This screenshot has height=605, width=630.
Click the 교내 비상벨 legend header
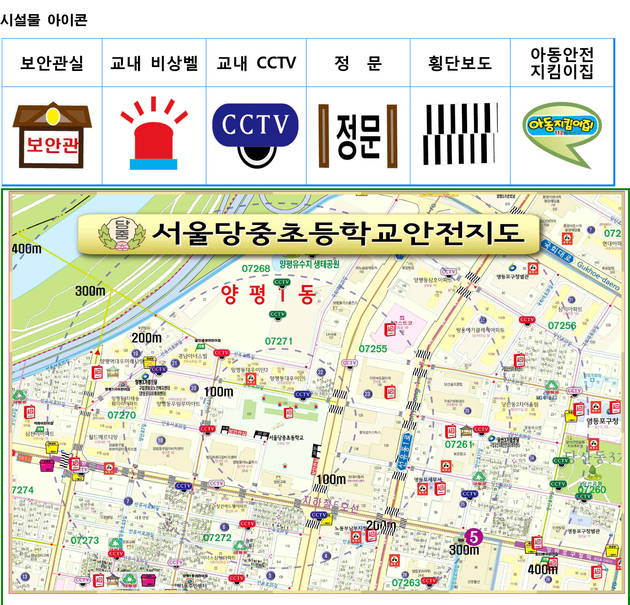pyautogui.click(x=154, y=63)
